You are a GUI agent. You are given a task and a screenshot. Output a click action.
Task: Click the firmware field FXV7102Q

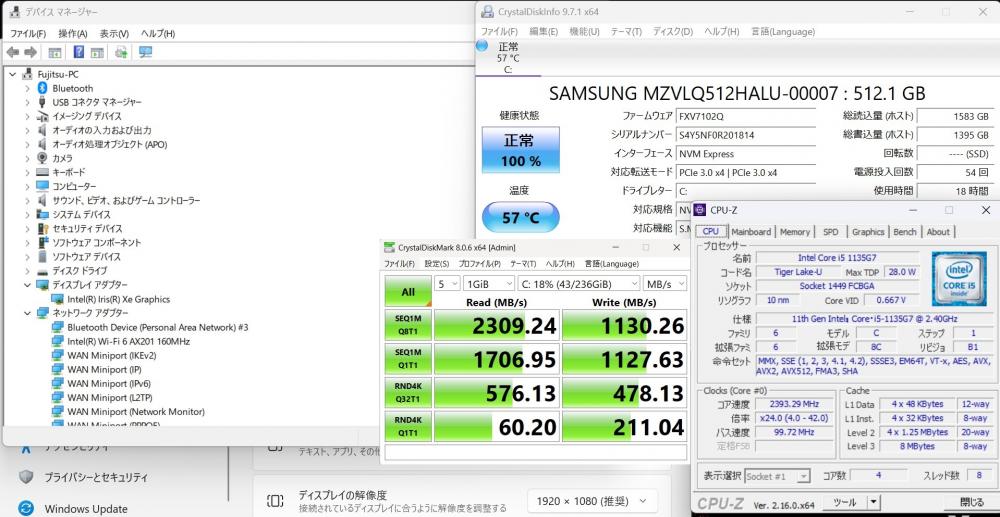click(745, 116)
